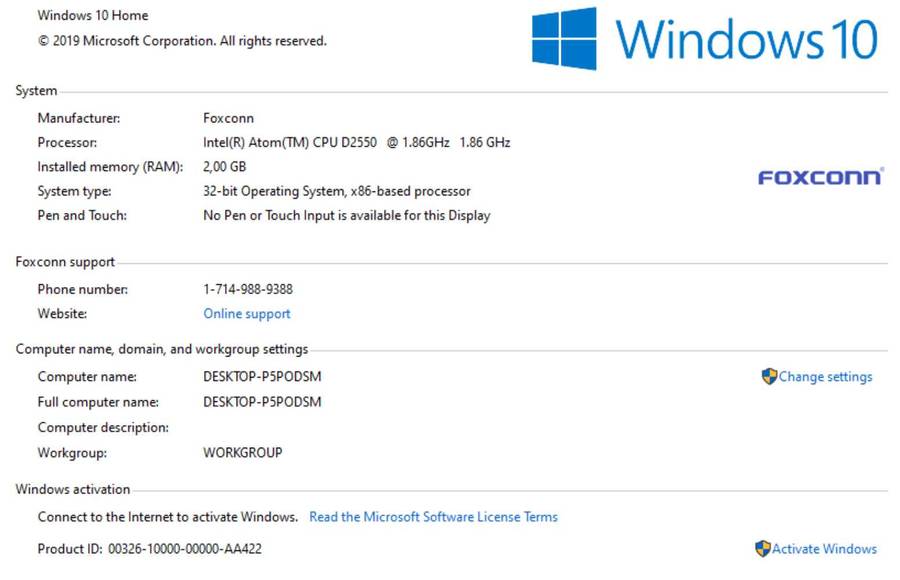Click the shield icon beside Activate Windows

(763, 549)
